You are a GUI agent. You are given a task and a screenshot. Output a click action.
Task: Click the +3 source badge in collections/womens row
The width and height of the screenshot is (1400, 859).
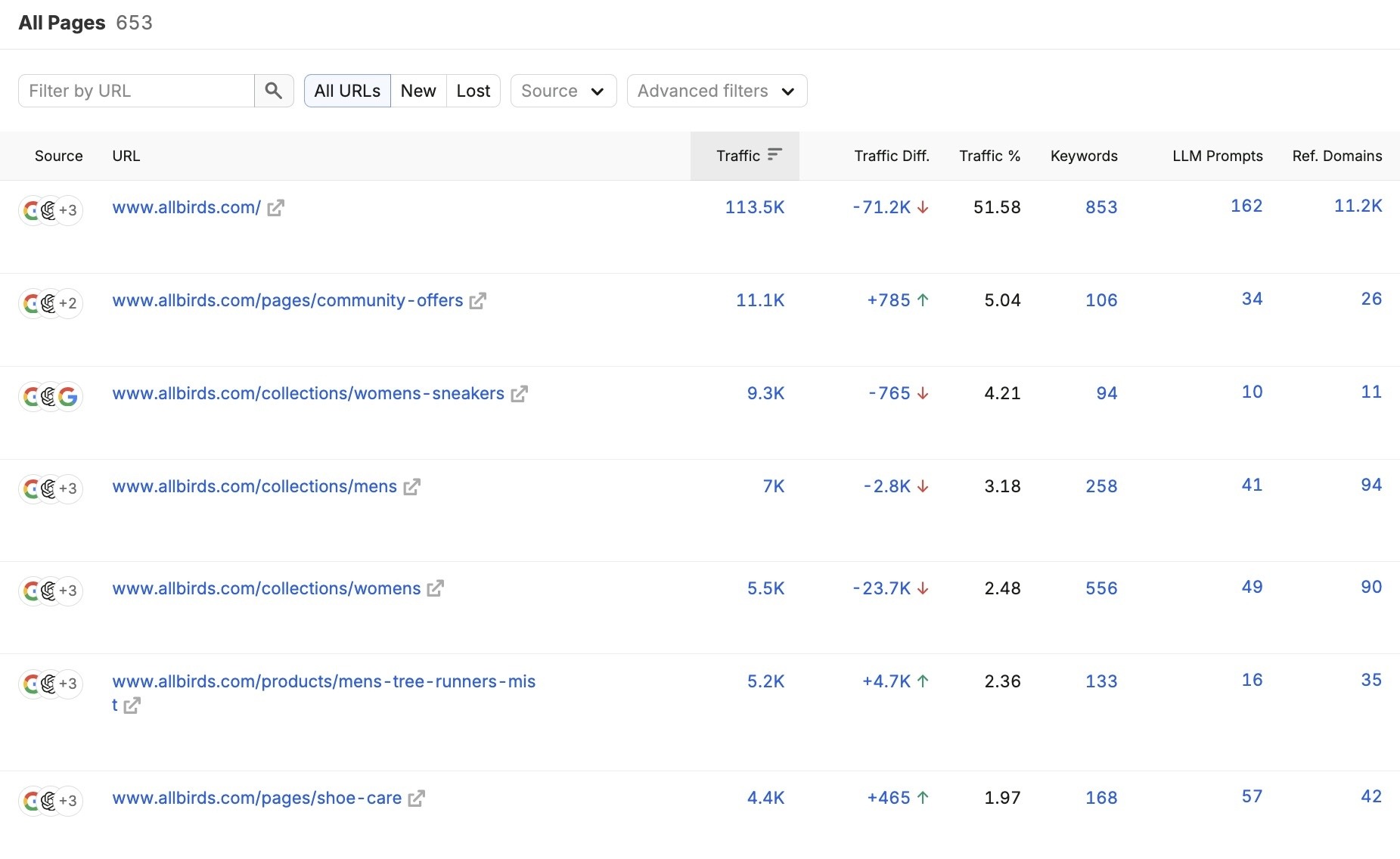[x=68, y=591]
